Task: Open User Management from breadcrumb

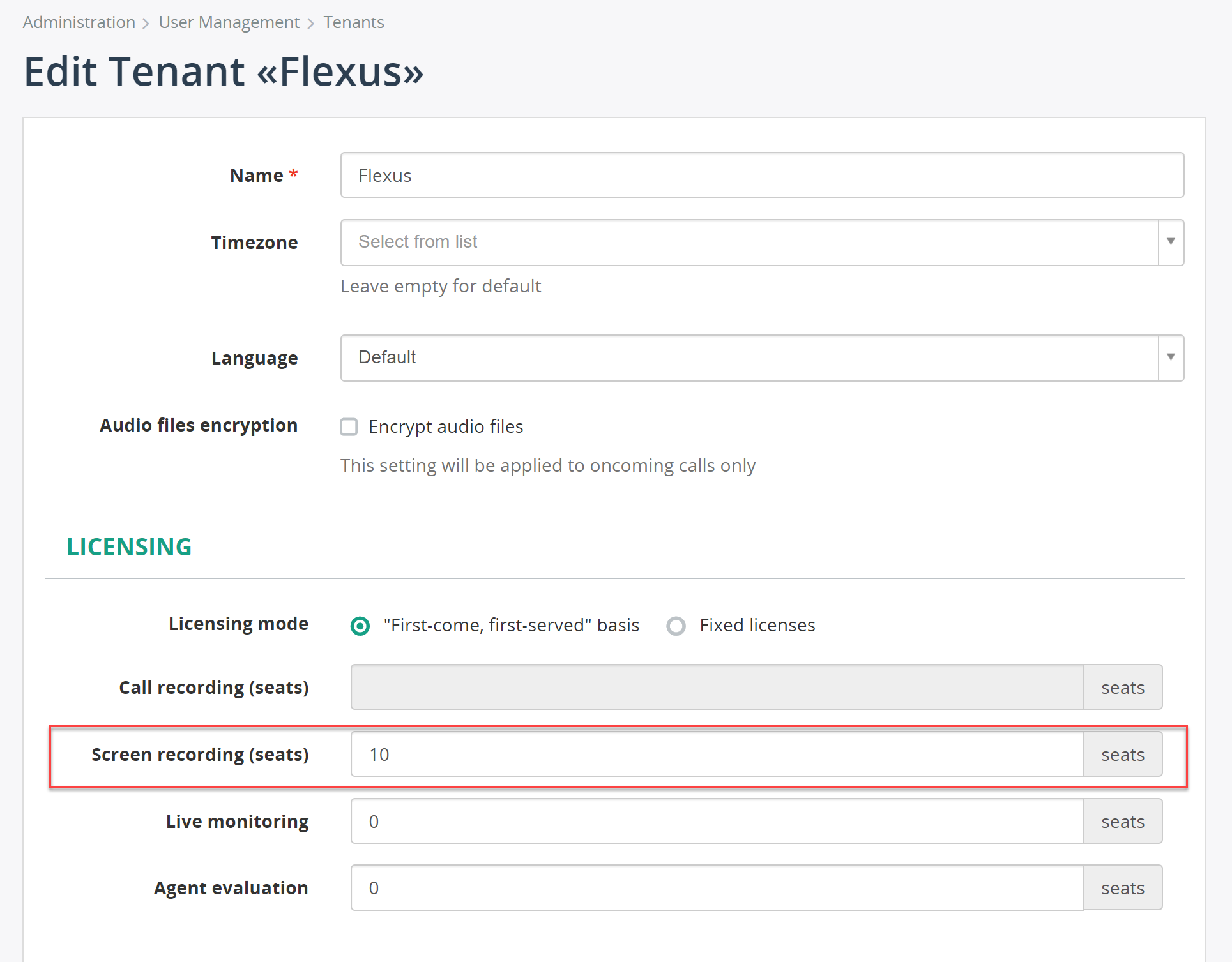Action: 229,22
